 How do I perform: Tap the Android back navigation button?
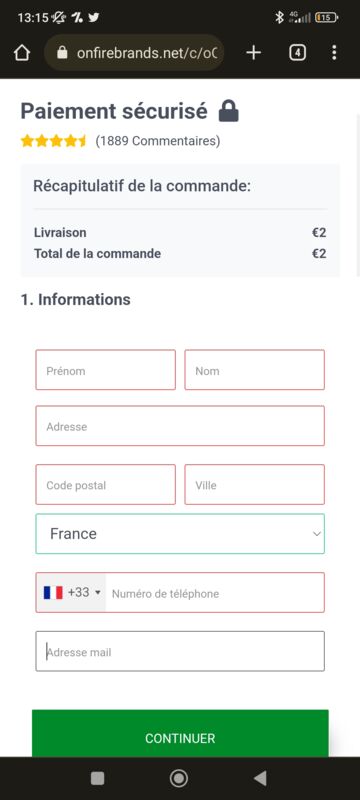260,778
